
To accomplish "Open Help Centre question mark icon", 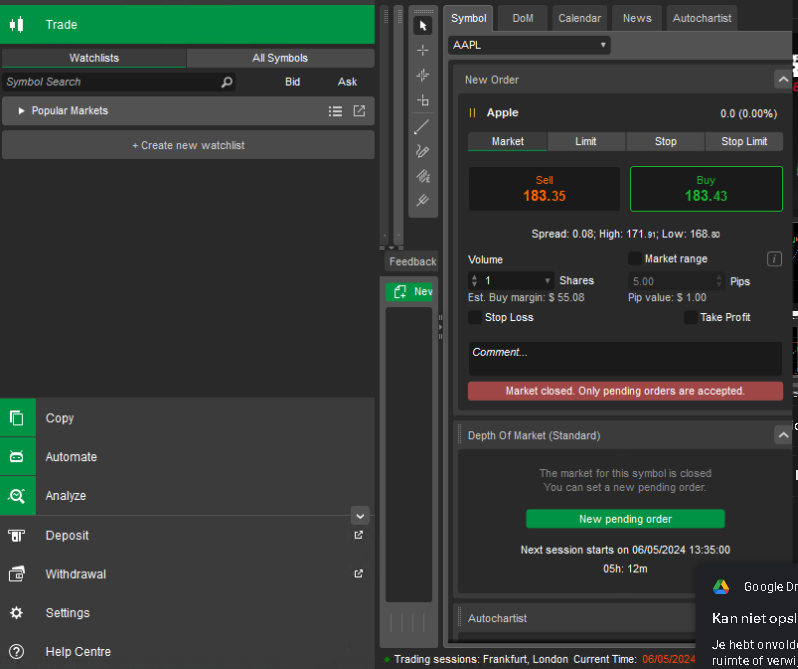I will [x=17, y=651].
